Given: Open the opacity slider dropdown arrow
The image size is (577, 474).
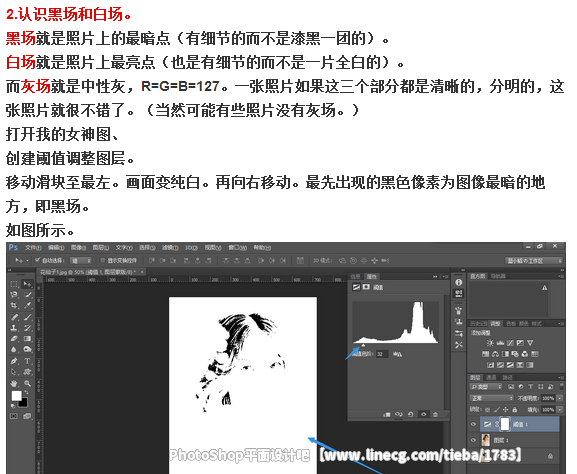Looking at the screenshot, I should point(560,398).
